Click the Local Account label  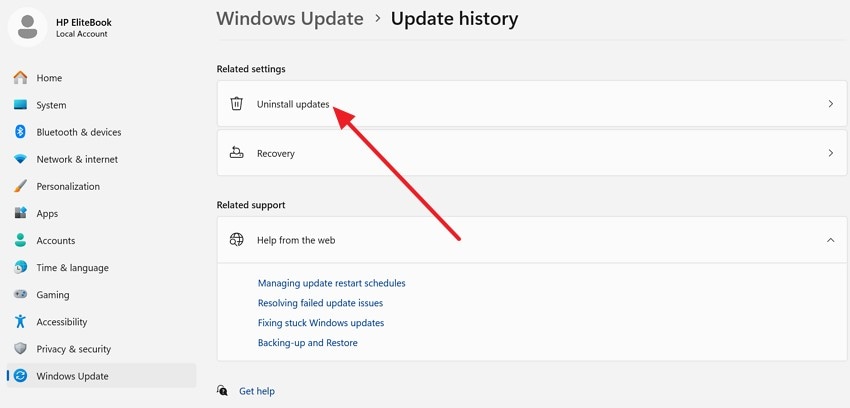[x=82, y=34]
